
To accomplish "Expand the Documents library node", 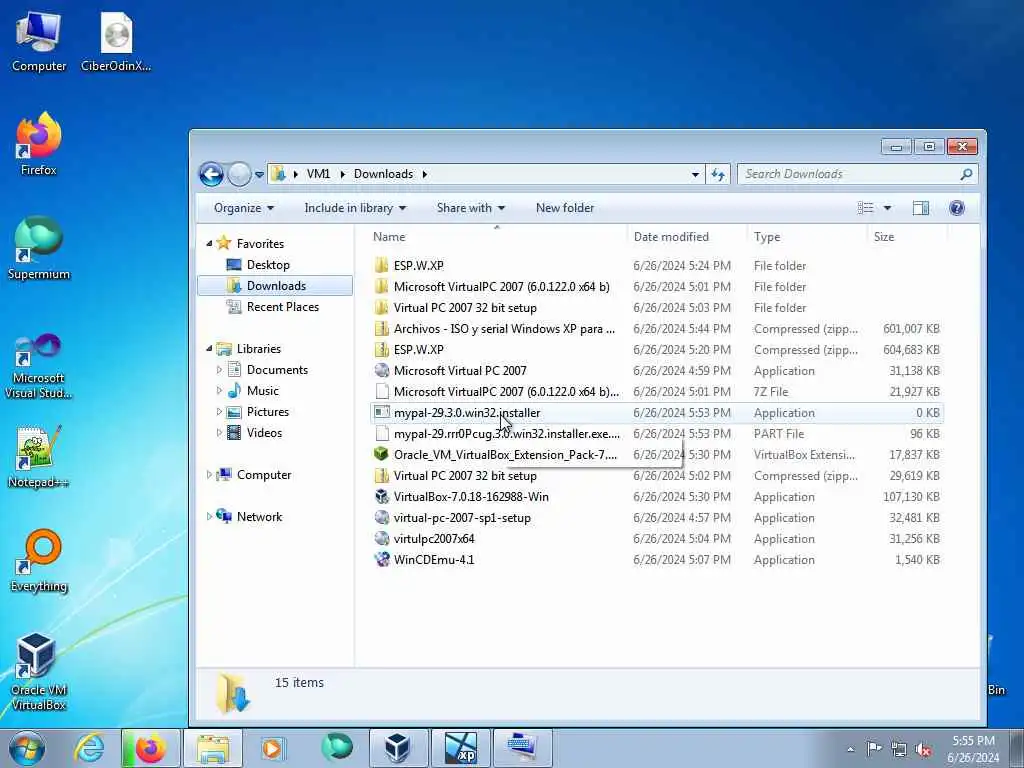I will (x=219, y=370).
